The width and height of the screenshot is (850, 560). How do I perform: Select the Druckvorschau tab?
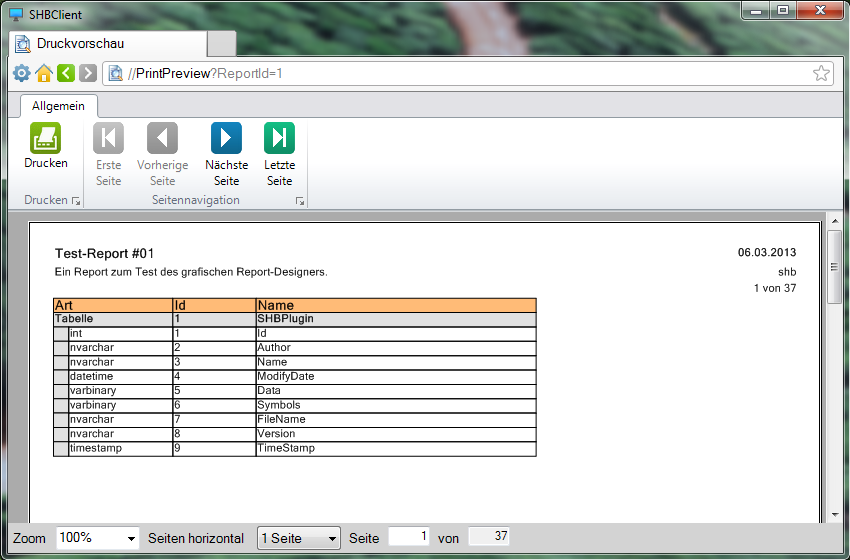point(108,43)
